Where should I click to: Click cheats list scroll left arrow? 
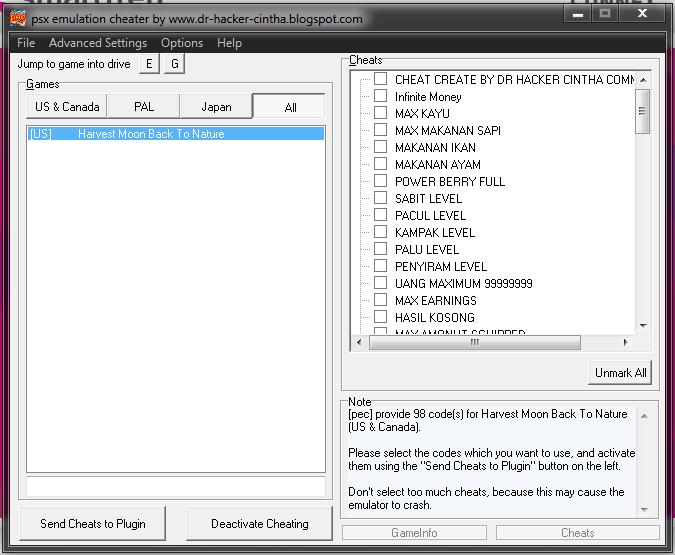(x=359, y=343)
